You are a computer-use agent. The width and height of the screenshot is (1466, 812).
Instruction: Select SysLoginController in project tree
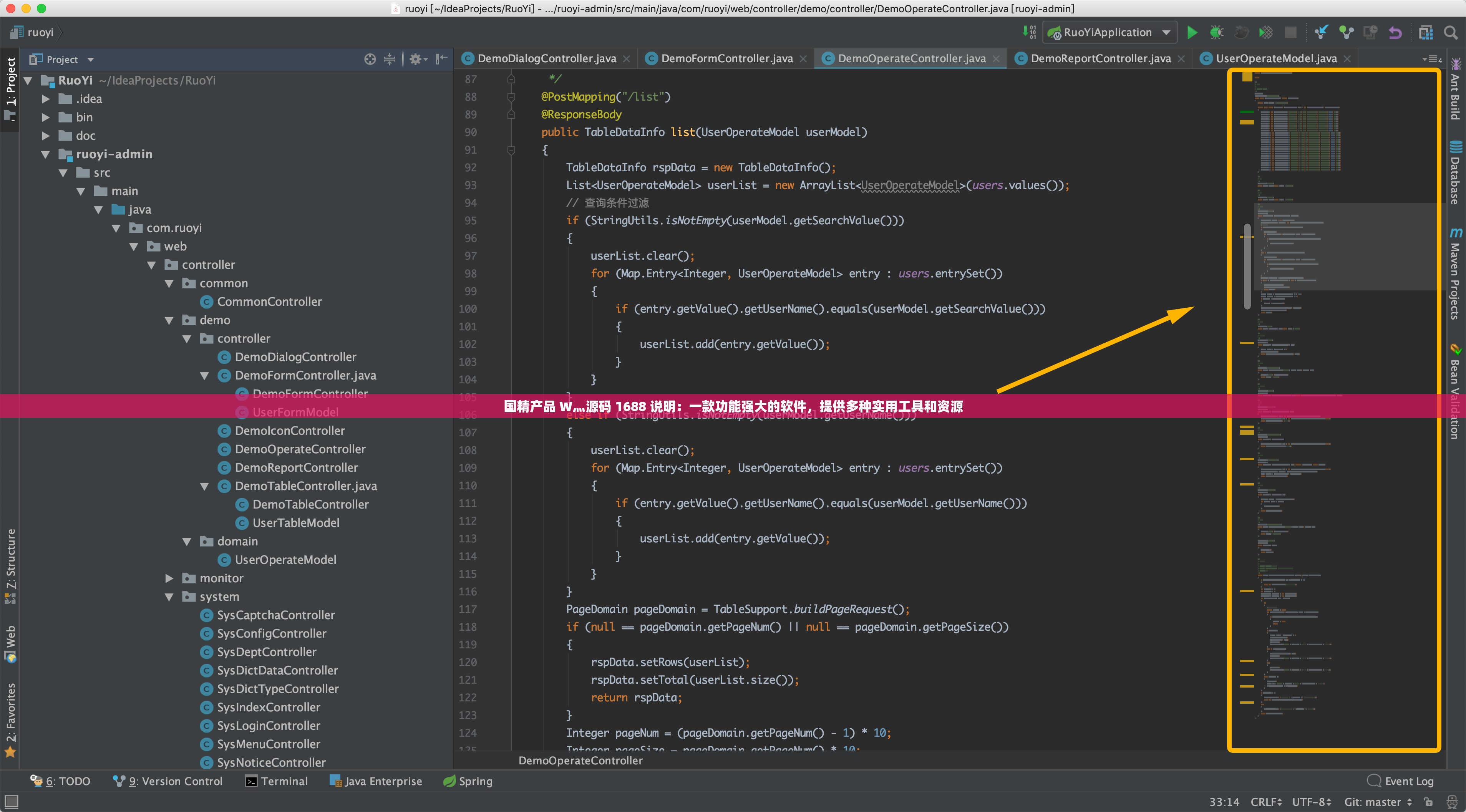point(268,726)
